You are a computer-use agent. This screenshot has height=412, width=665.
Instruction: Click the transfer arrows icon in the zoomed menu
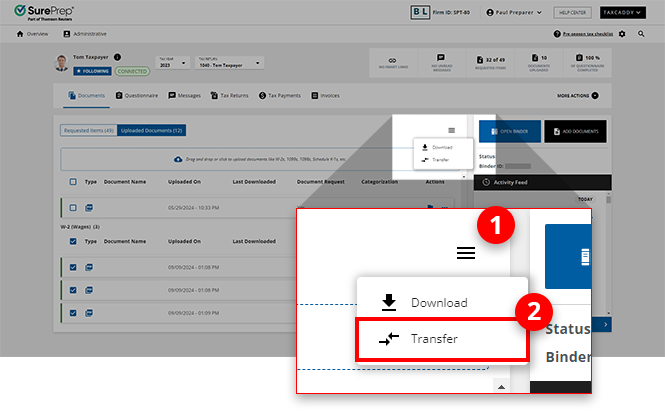[x=389, y=339]
